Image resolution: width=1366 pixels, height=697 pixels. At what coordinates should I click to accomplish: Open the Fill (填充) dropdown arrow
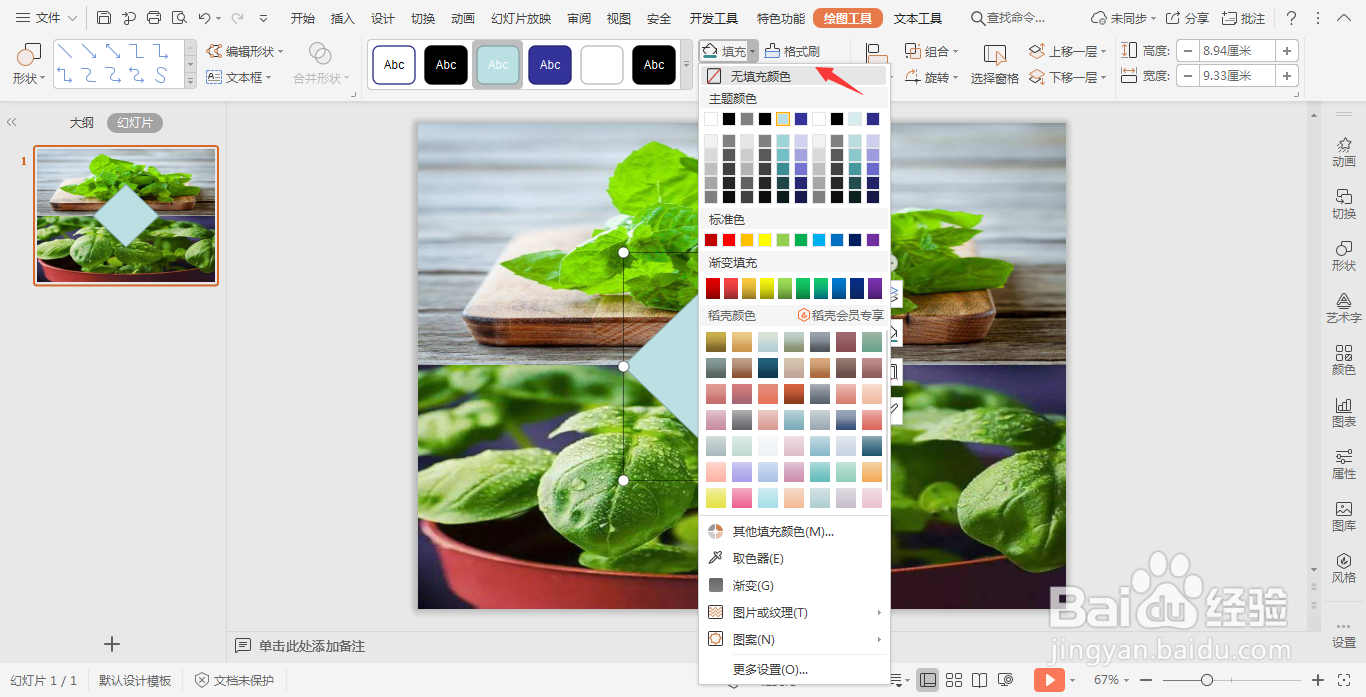point(752,51)
